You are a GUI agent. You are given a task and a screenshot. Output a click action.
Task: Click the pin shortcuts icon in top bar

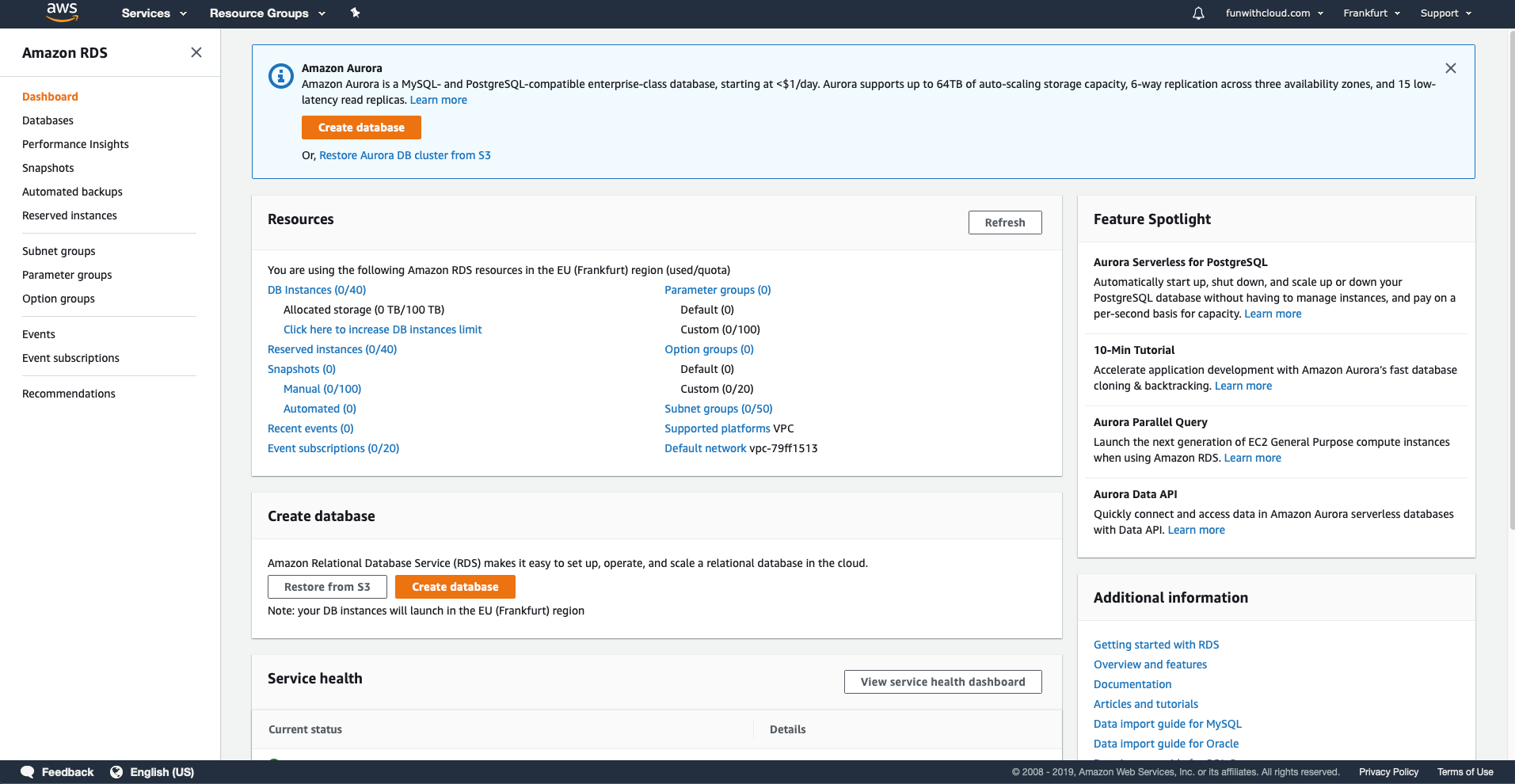click(355, 13)
